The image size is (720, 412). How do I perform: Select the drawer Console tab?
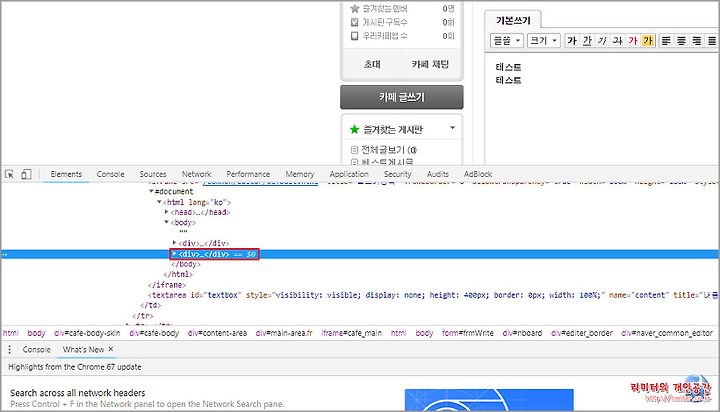[x=36, y=350]
